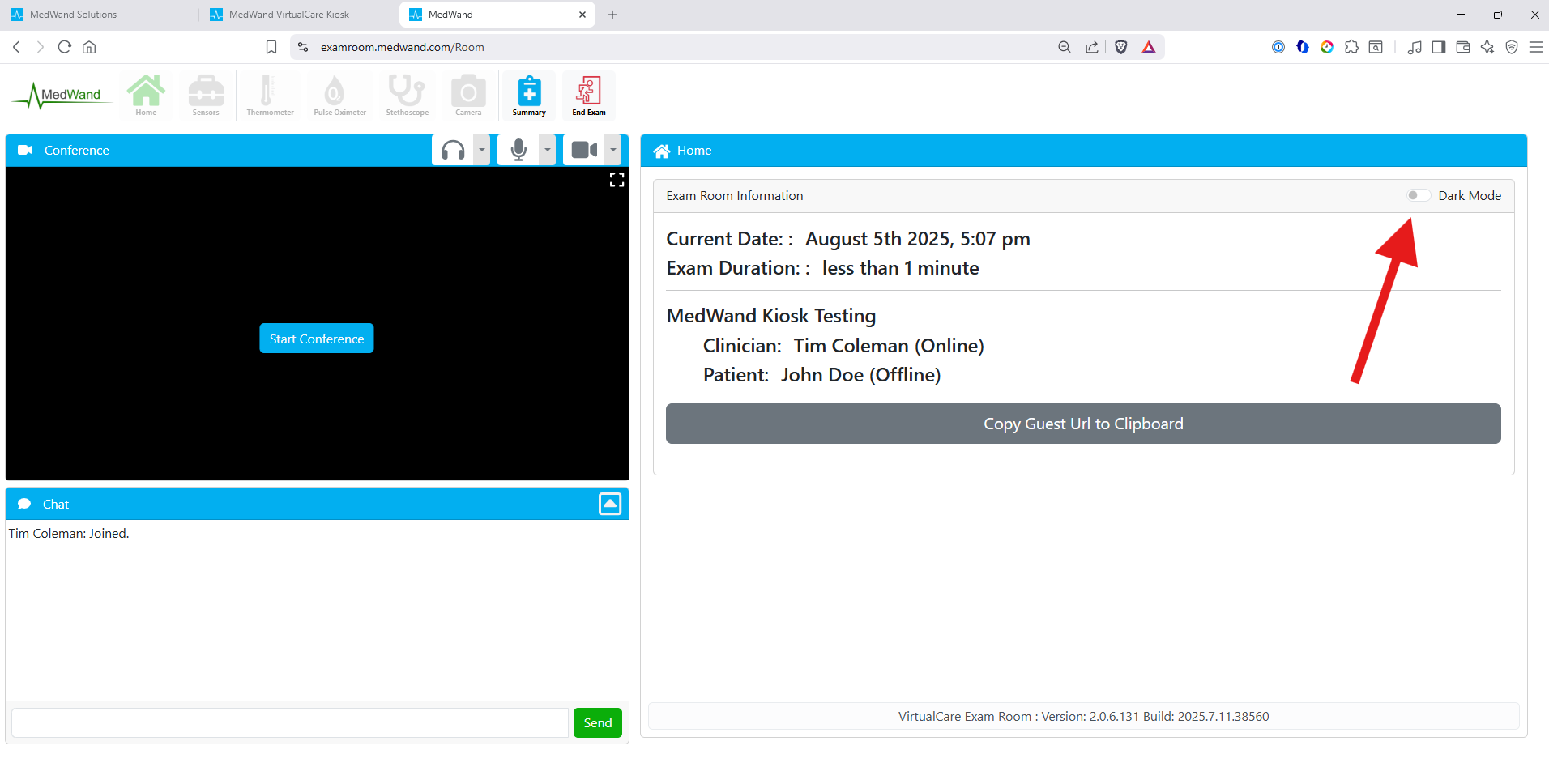Screen dimensions: 1549x784
Task: Toggle the headphones audio output button
Action: coord(453,150)
